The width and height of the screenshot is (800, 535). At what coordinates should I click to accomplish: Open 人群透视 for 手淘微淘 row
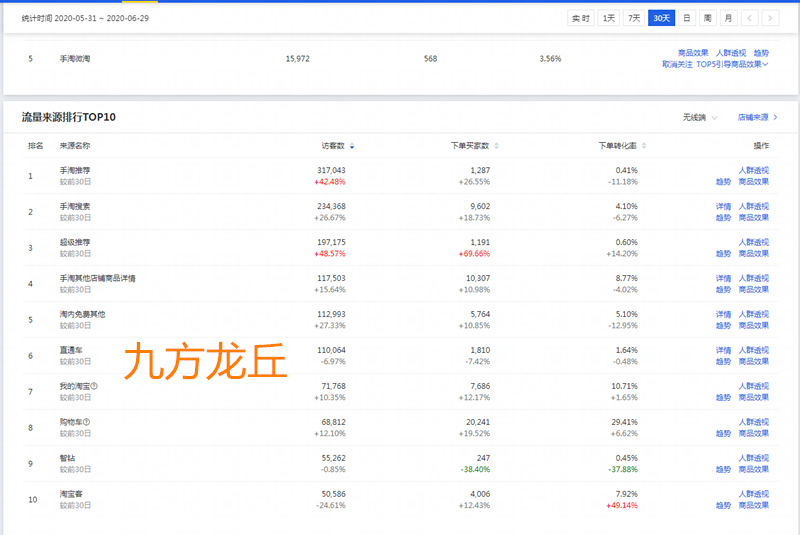pos(731,53)
